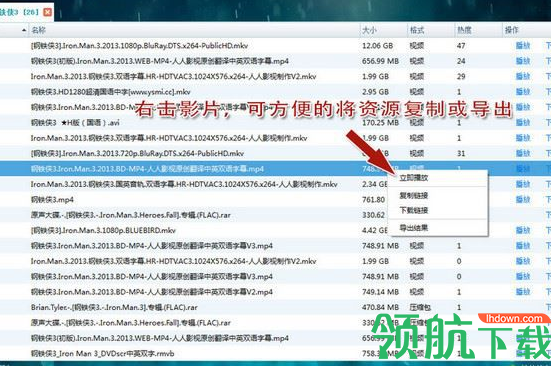
Task: Click 播放 link in the row with heat 24
Action: click(x=523, y=61)
